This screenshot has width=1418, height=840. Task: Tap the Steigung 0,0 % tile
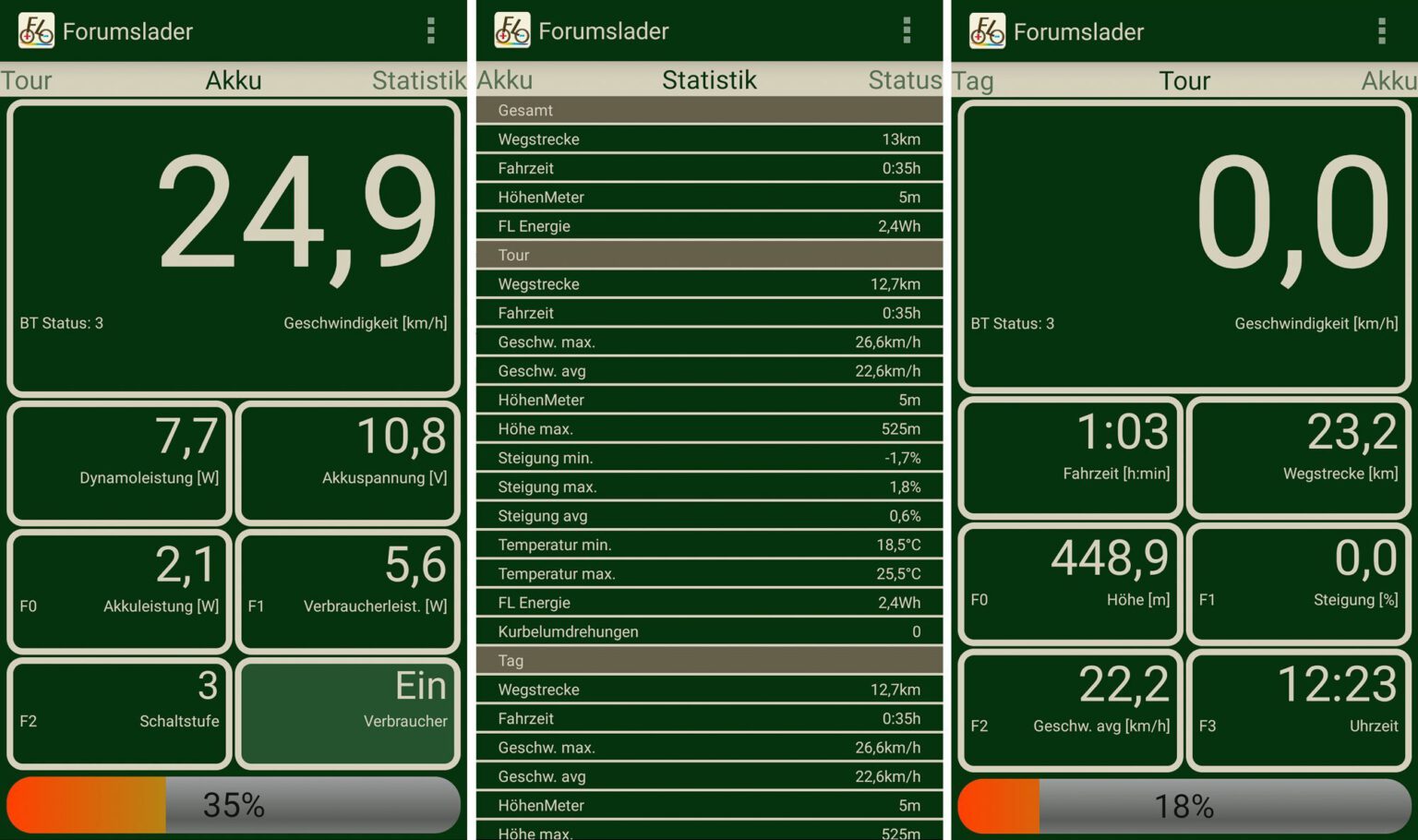coord(1299,583)
